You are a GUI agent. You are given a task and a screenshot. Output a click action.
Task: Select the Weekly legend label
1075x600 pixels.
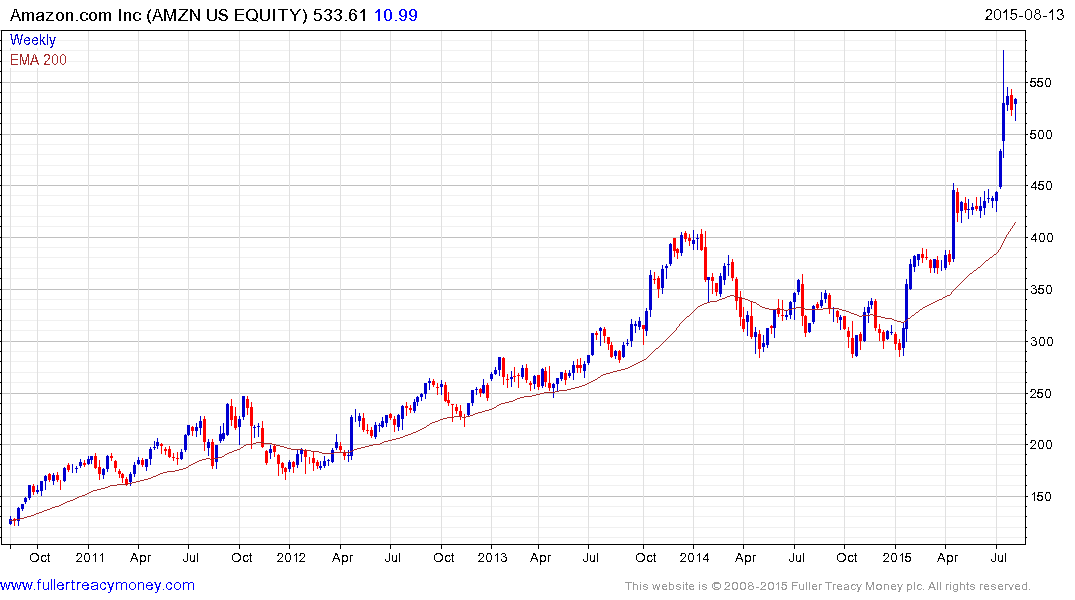pyautogui.click(x=33, y=40)
